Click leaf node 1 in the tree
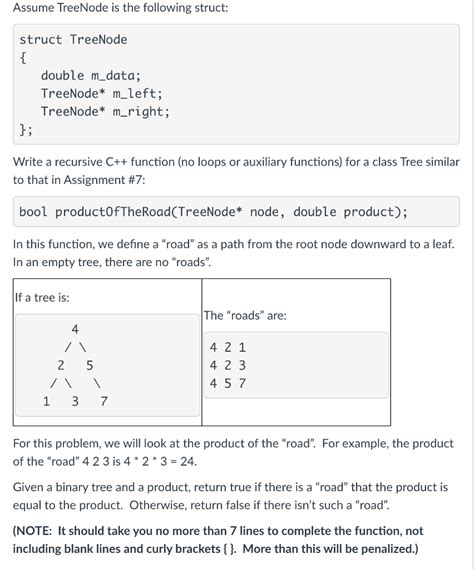The width and height of the screenshot is (474, 569). point(46,401)
